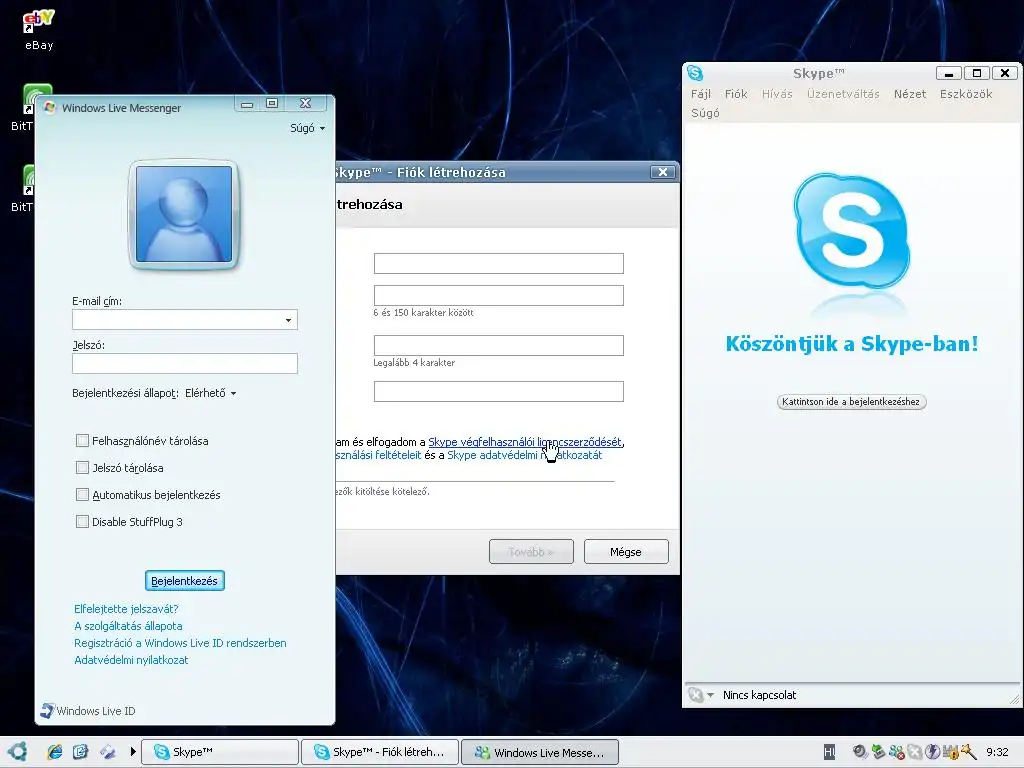
Task: Click Kattintson ide a bejelentkezéshez button
Action: pyautogui.click(x=851, y=402)
